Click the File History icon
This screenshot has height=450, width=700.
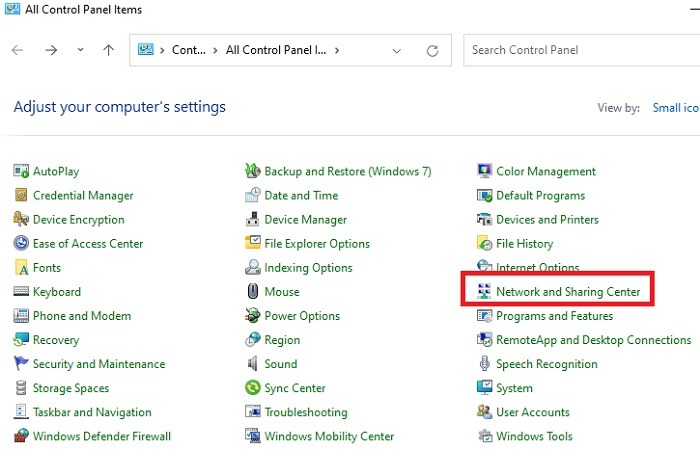pyautogui.click(x=484, y=243)
